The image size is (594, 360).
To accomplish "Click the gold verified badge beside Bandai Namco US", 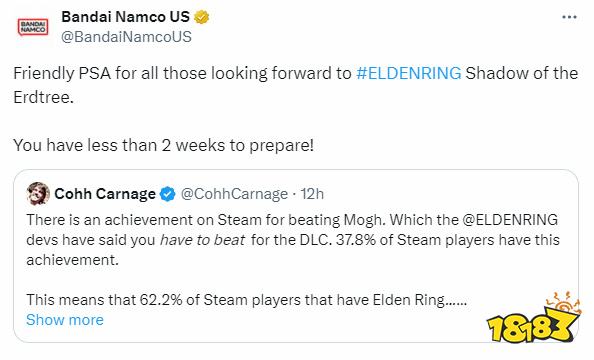I will 202,17.
